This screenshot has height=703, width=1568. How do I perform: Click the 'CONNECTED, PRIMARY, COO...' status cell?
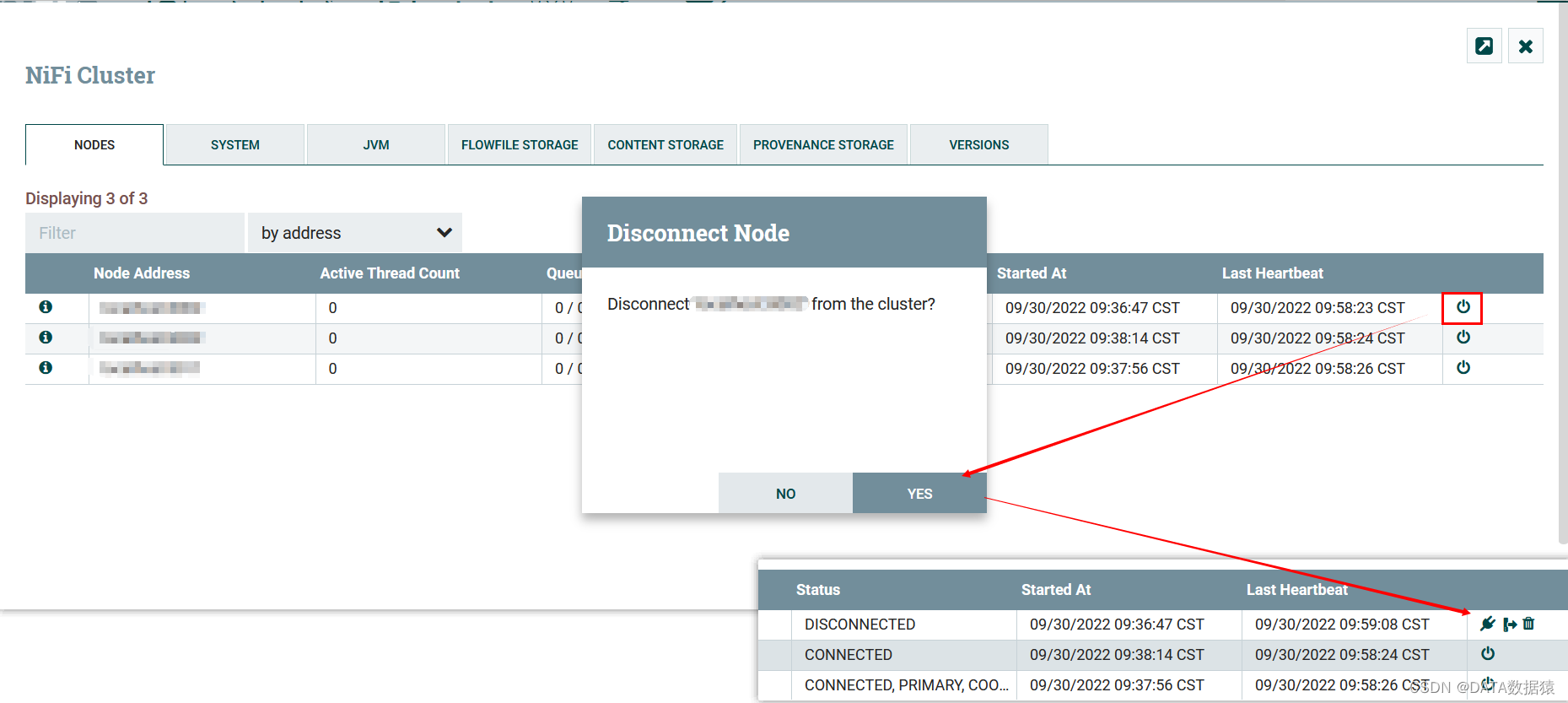coord(907,685)
